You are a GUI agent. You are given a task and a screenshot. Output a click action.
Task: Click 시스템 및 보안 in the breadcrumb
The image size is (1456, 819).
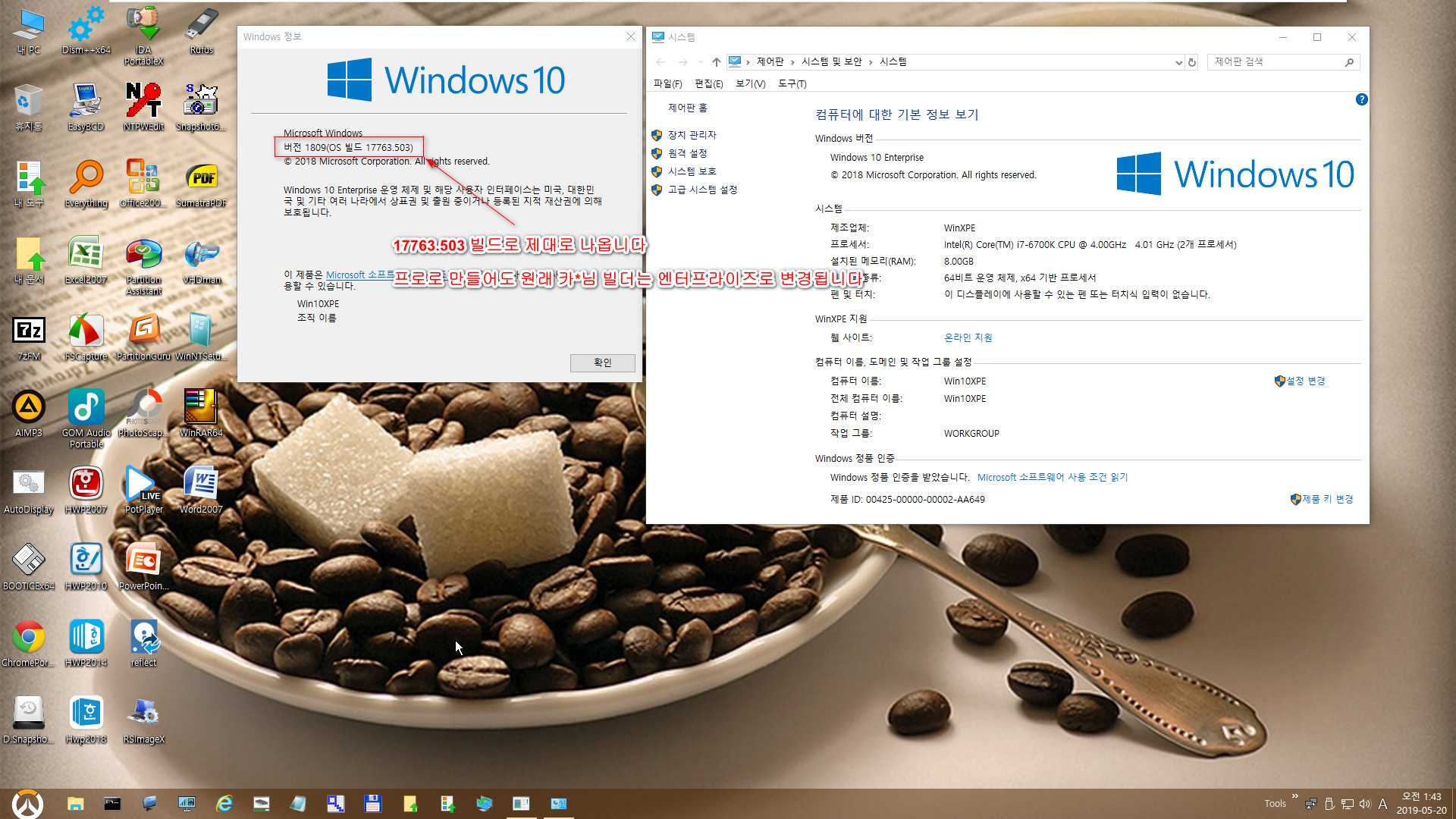[x=831, y=62]
